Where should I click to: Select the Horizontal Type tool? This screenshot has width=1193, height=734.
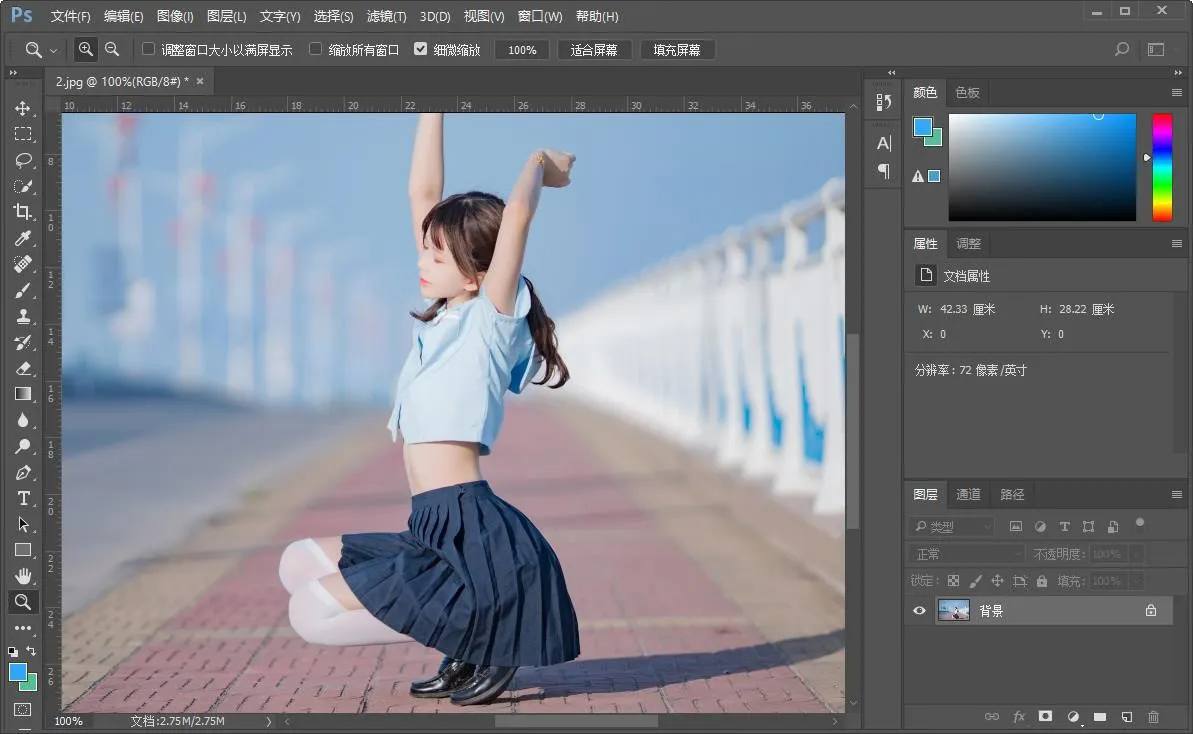(x=23, y=498)
